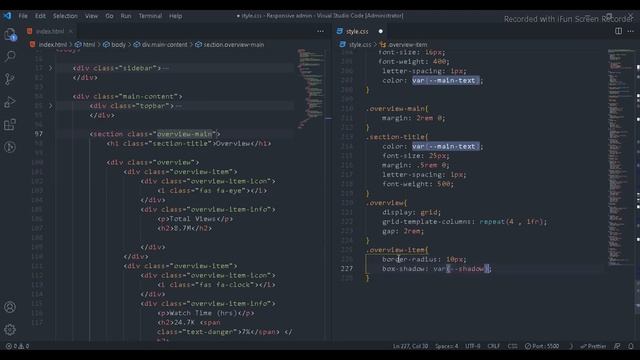Click the "fas fa-clock" icon line
Image resolution: width=640 pixels, height=360 pixels.
216,284
